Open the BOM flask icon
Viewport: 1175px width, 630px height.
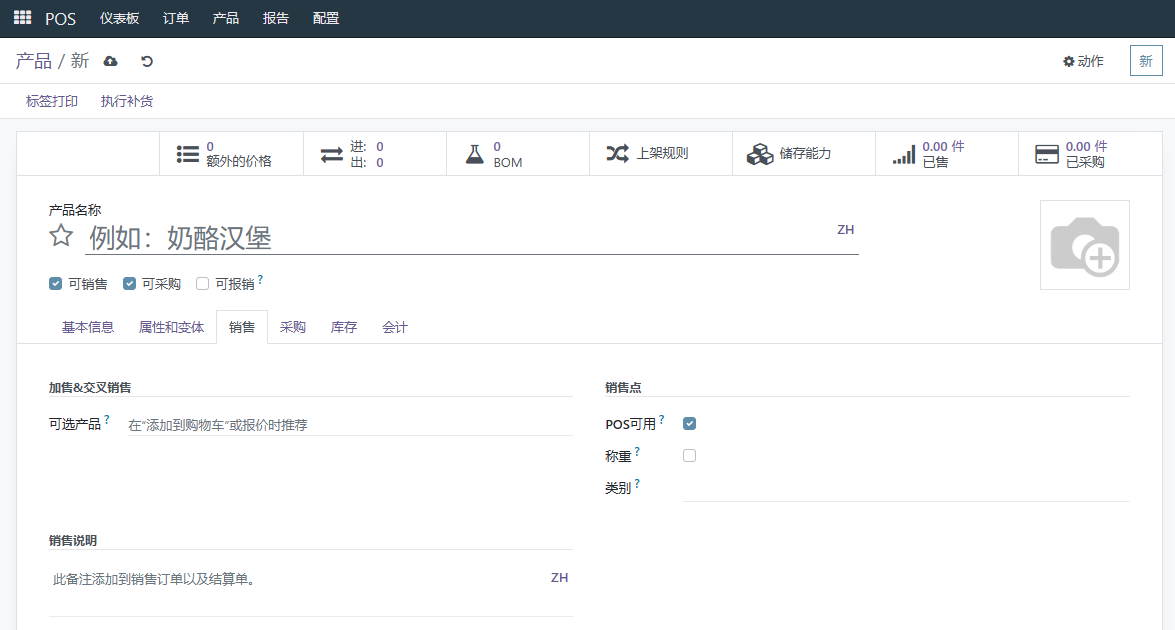tap(474, 154)
